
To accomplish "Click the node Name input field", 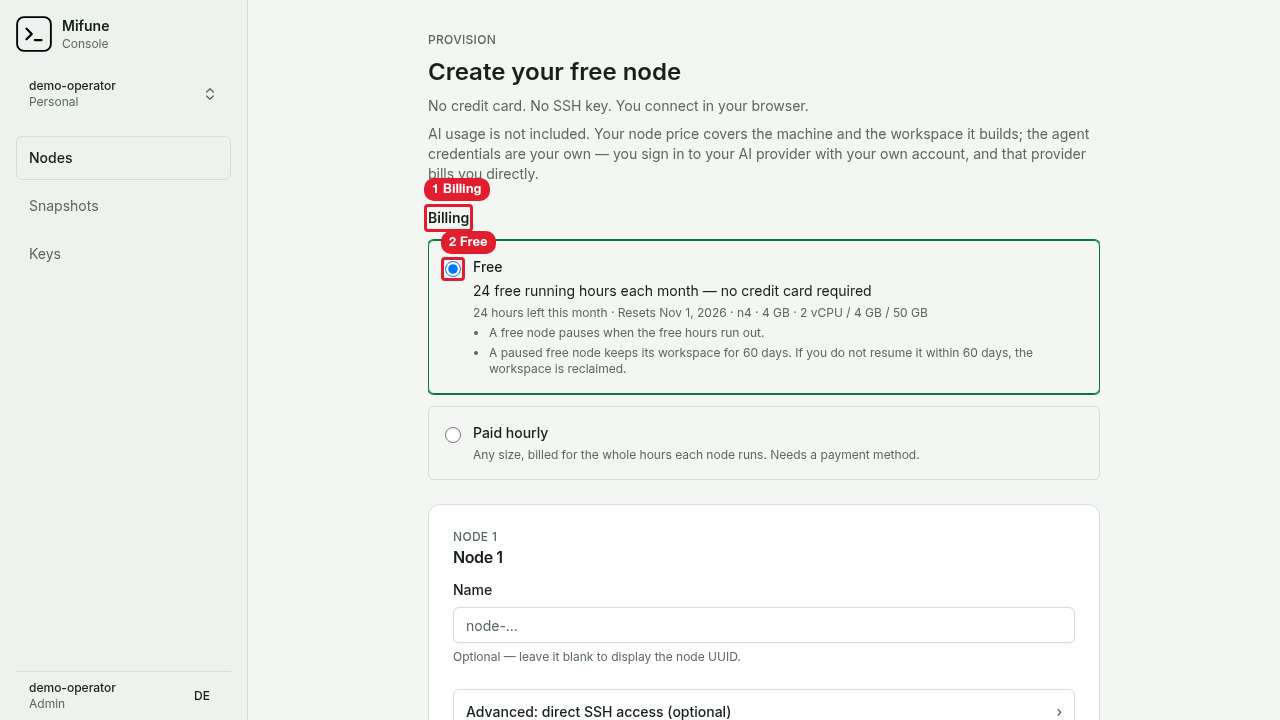I will pos(764,625).
